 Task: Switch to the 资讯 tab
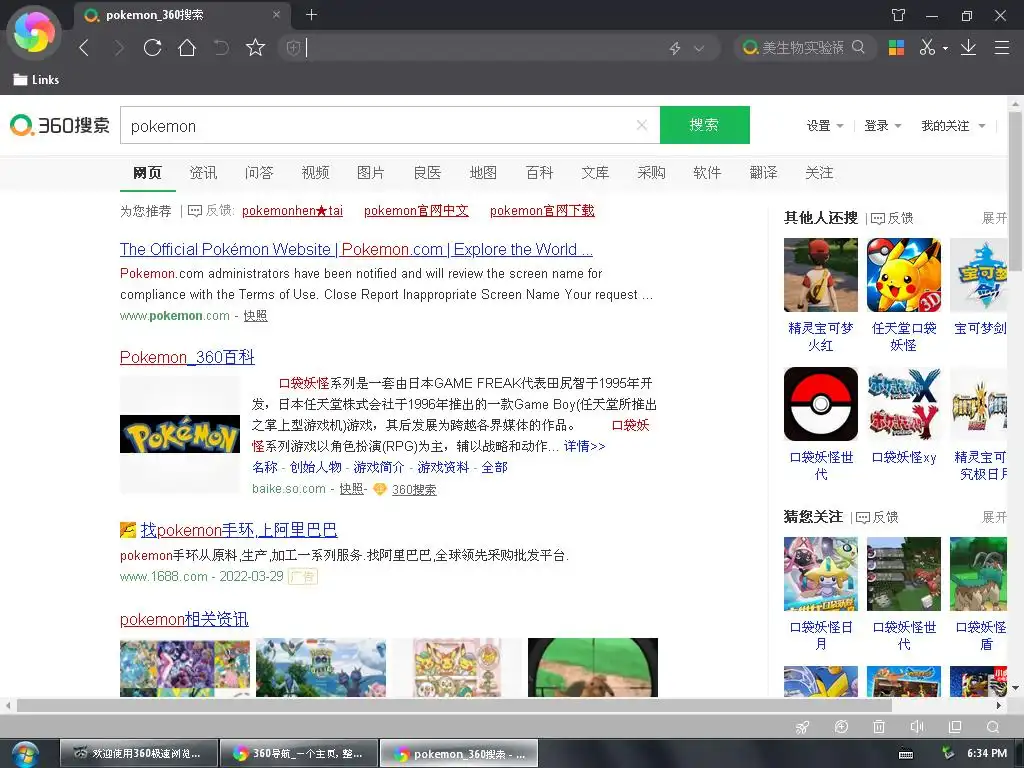tap(203, 172)
